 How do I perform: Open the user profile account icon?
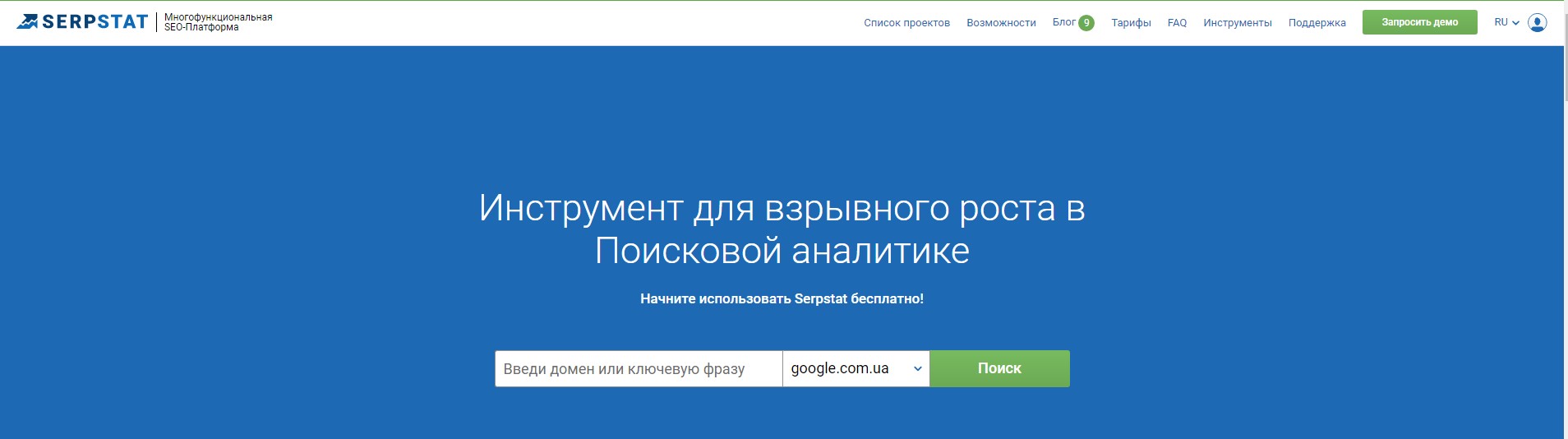pos(1537,22)
